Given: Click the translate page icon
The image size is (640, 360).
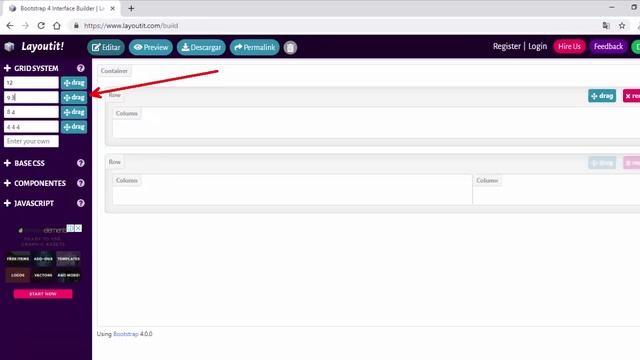Looking at the screenshot, I should 606,26.
